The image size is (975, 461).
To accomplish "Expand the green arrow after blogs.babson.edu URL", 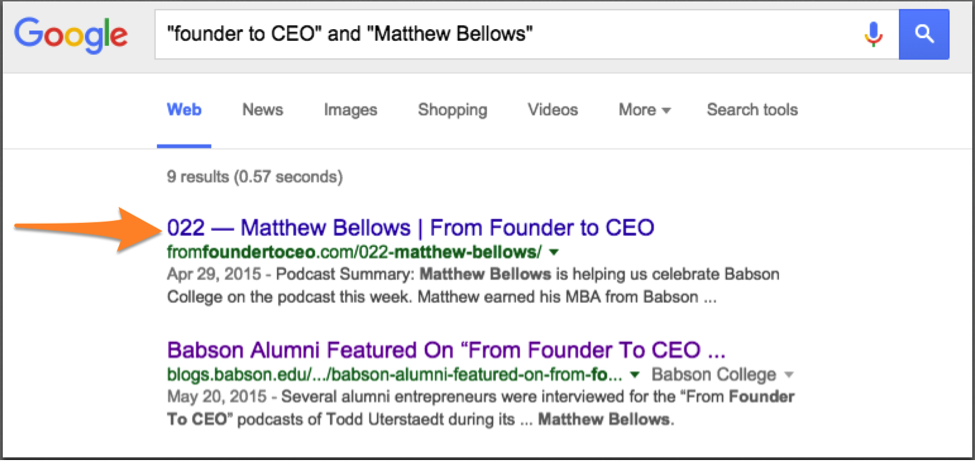I will pos(634,376).
